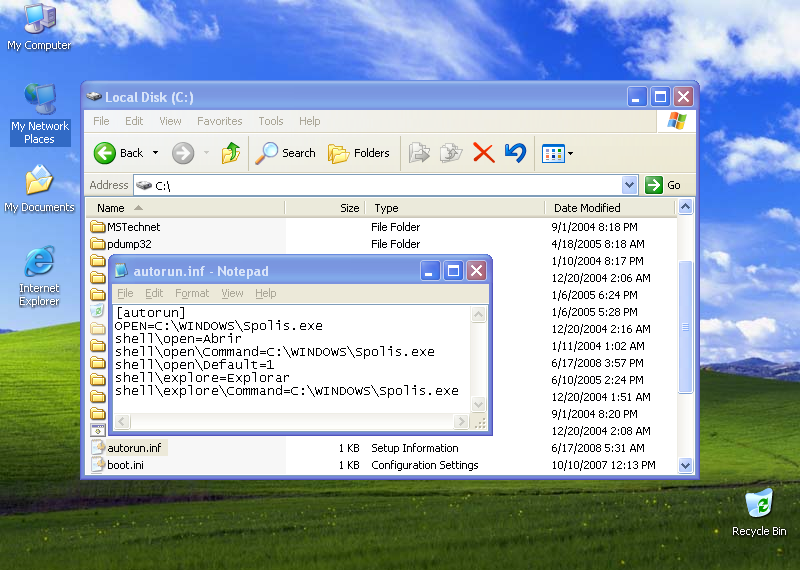Click Explorer scrollbar down arrow
This screenshot has width=800, height=570.
pos(685,465)
